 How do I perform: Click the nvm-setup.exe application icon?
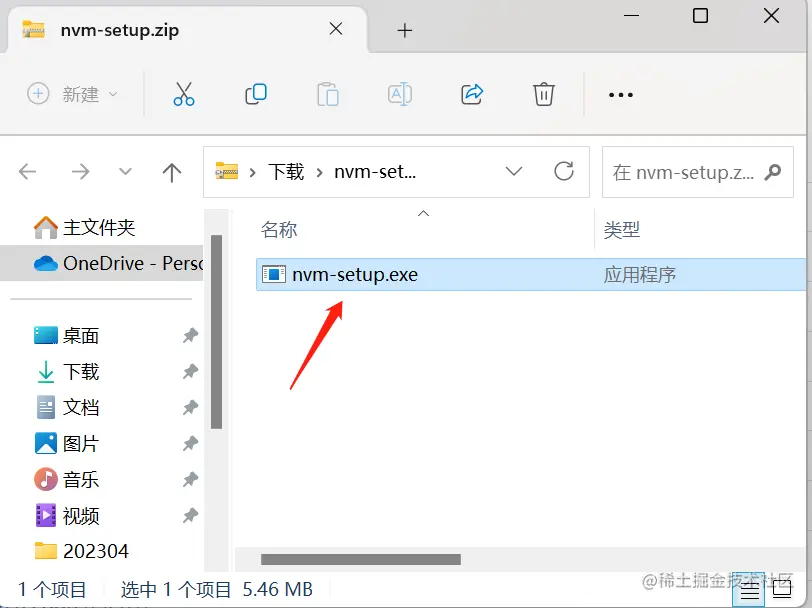(273, 274)
